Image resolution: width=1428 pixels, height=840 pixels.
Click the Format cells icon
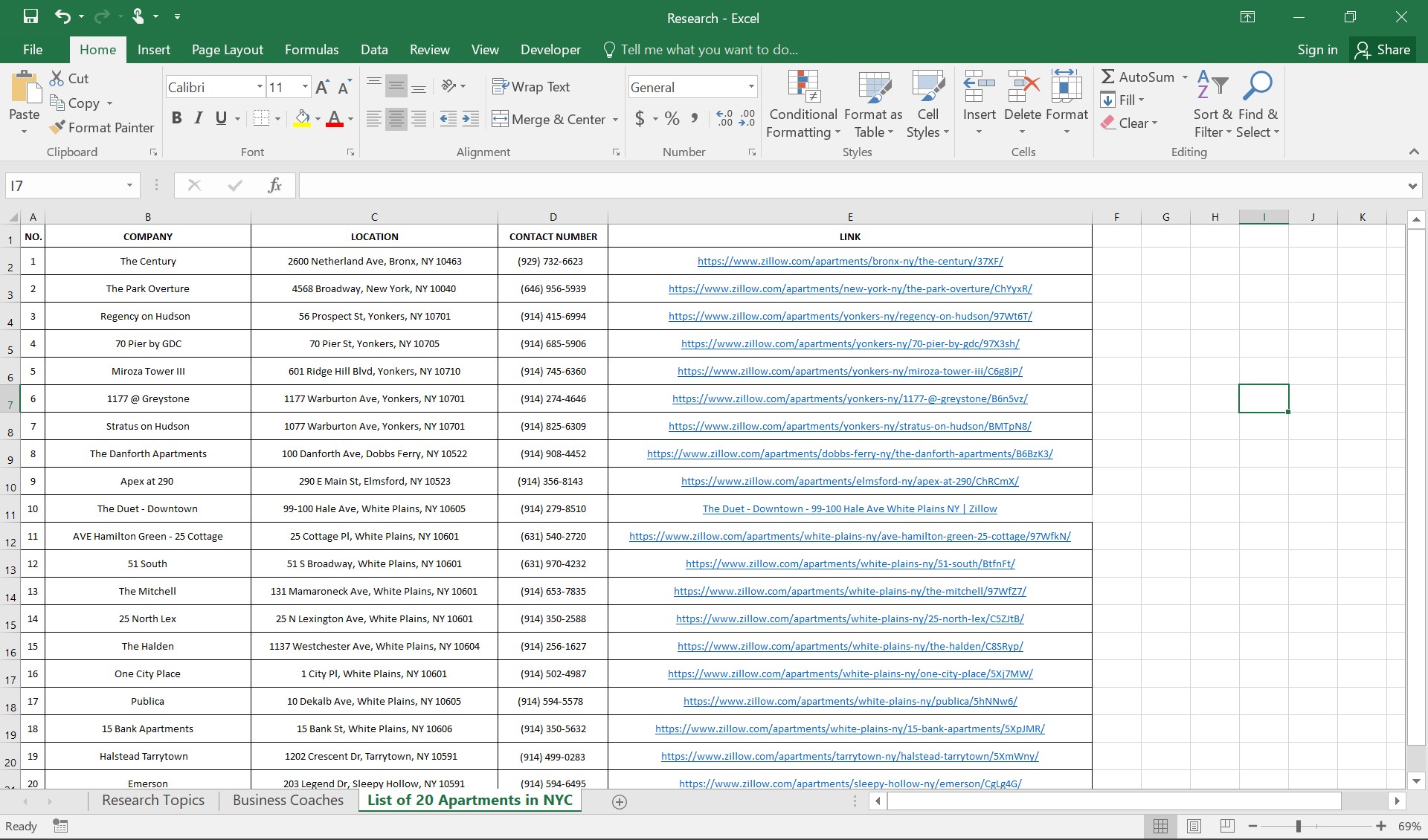tap(1067, 86)
